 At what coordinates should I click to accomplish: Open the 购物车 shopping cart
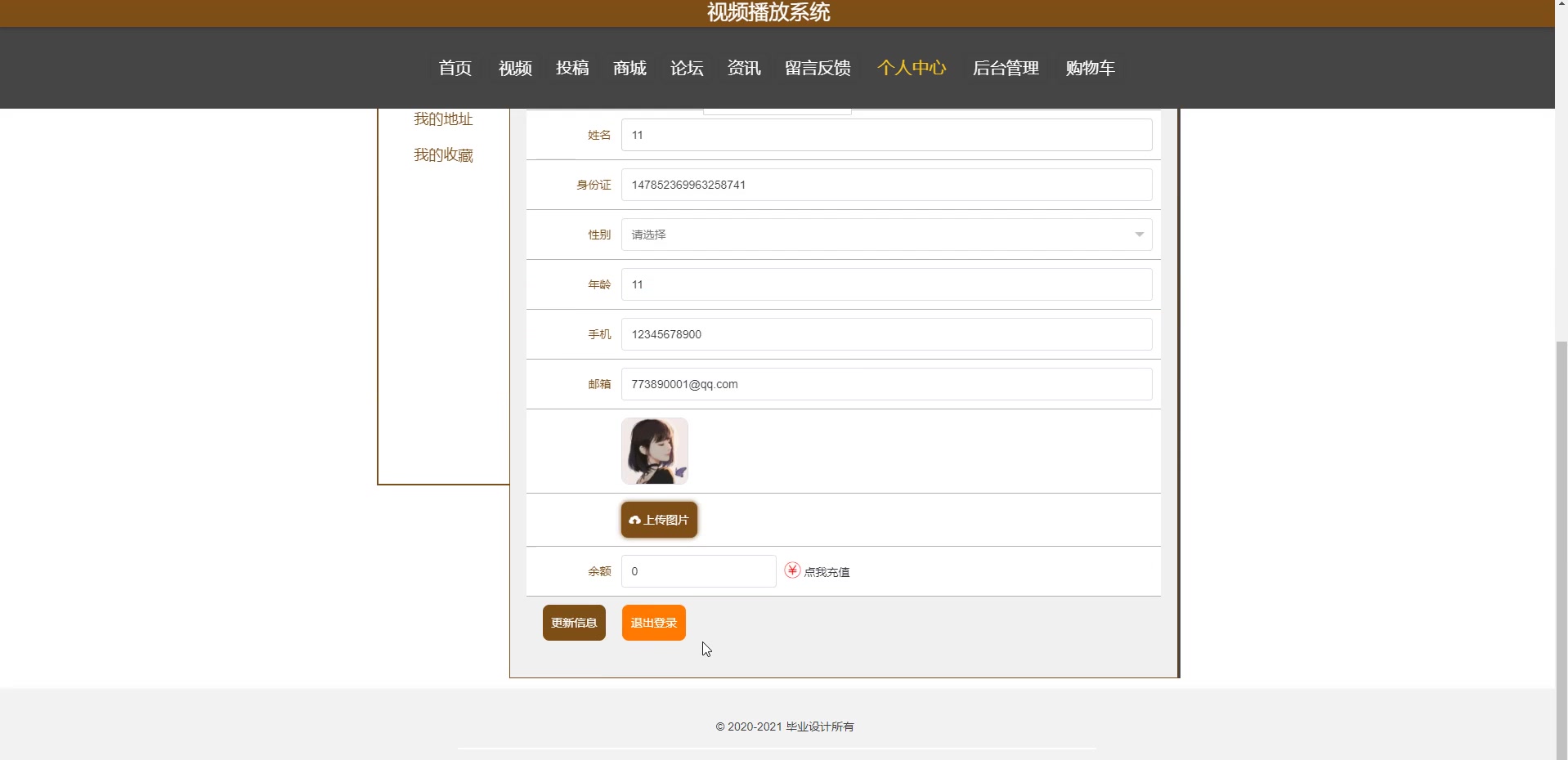click(1091, 69)
